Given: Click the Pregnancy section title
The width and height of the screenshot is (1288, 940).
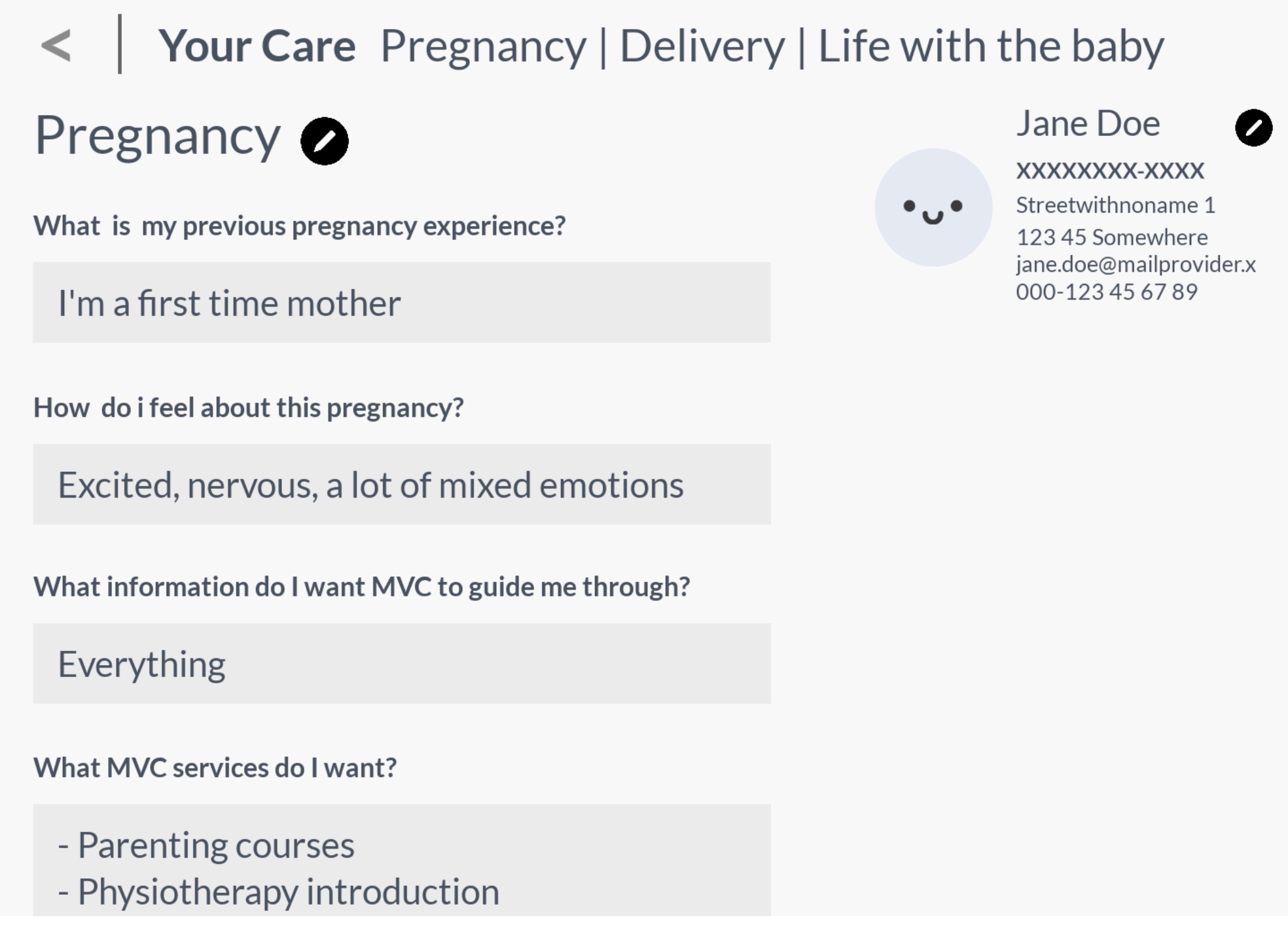Looking at the screenshot, I should pos(157,137).
